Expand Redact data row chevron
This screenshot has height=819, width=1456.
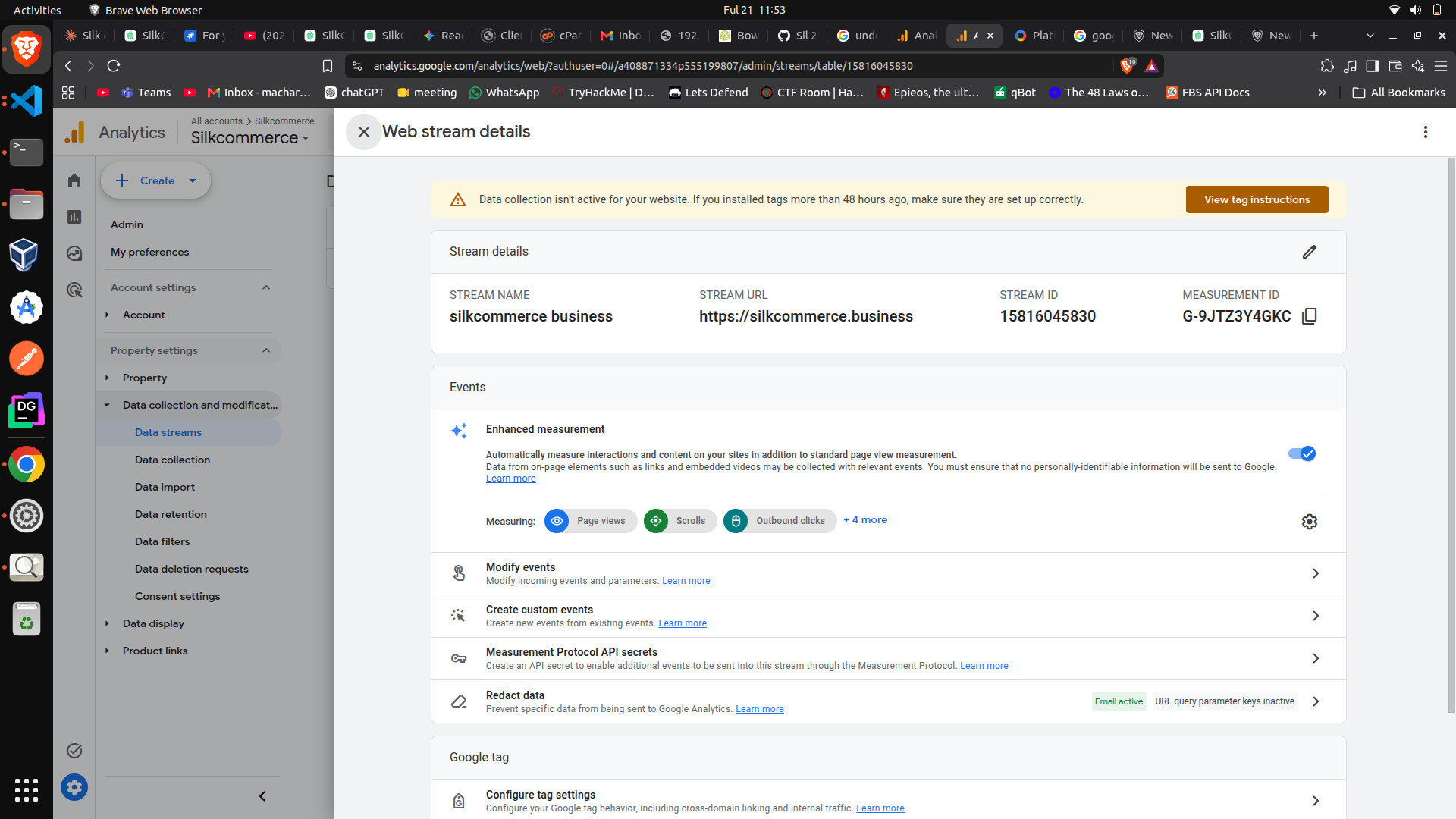pos(1316,701)
